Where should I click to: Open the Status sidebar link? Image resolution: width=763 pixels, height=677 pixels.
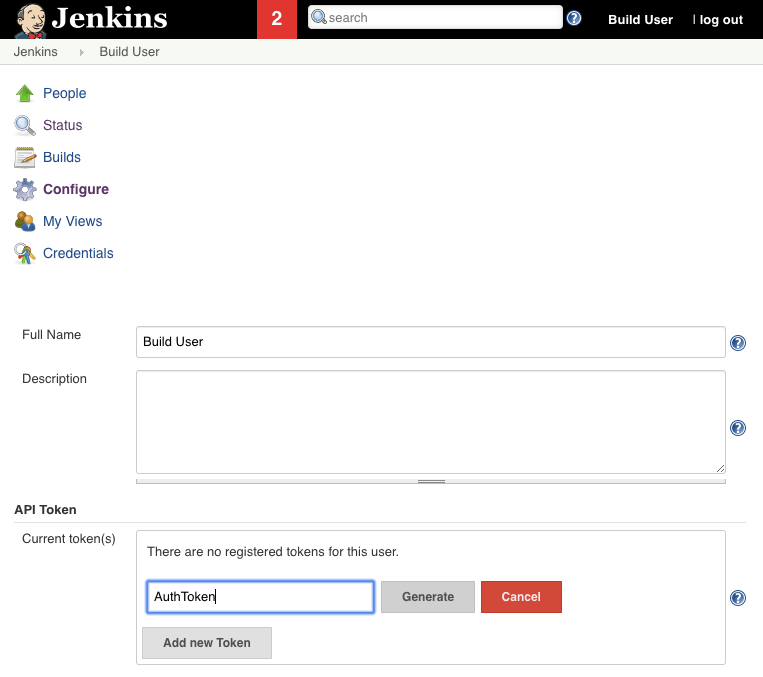click(x=62, y=125)
